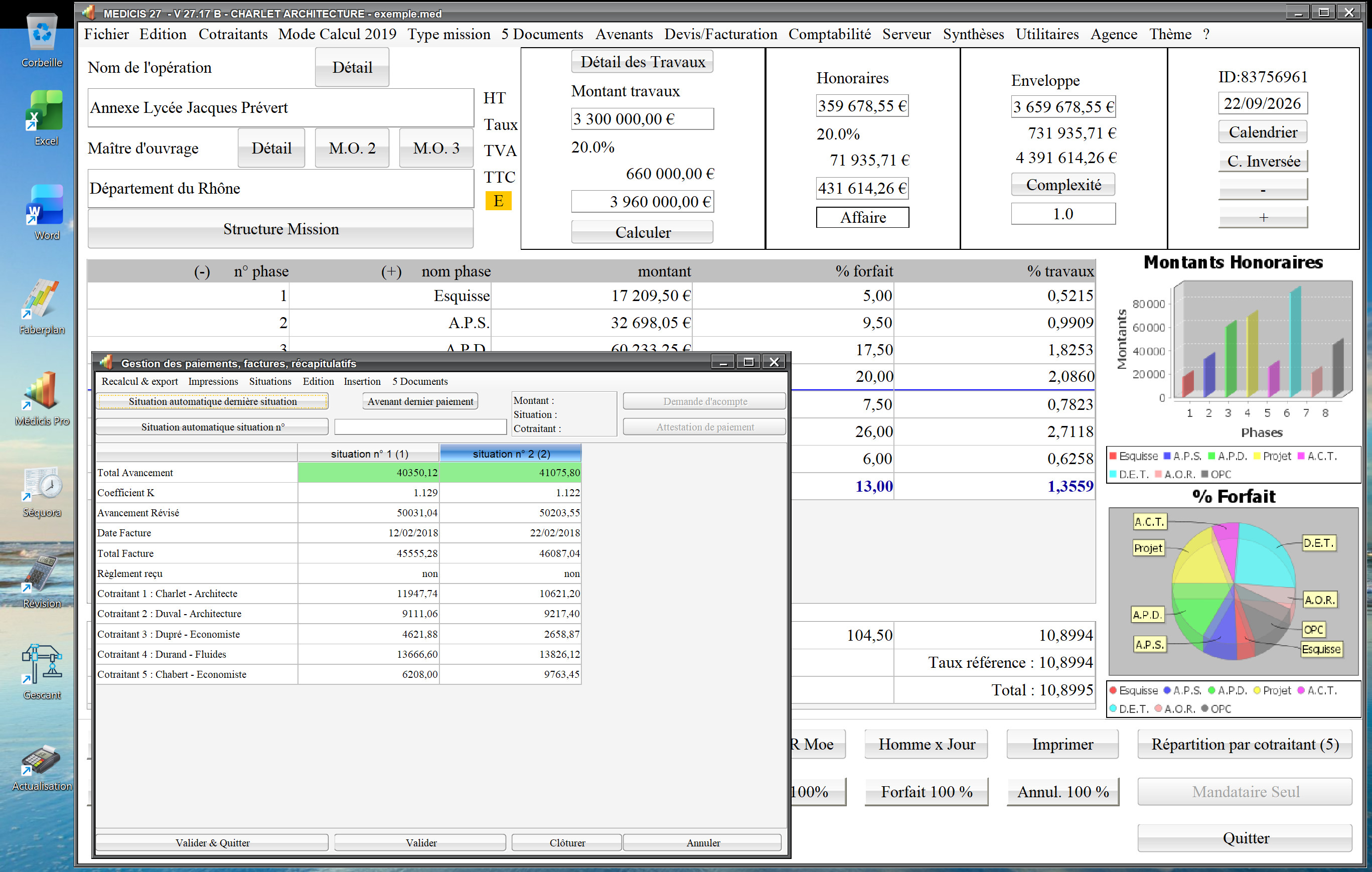Image resolution: width=1372 pixels, height=872 pixels.
Task: Open the Gescant crane desktop shortcut
Action: [42, 672]
